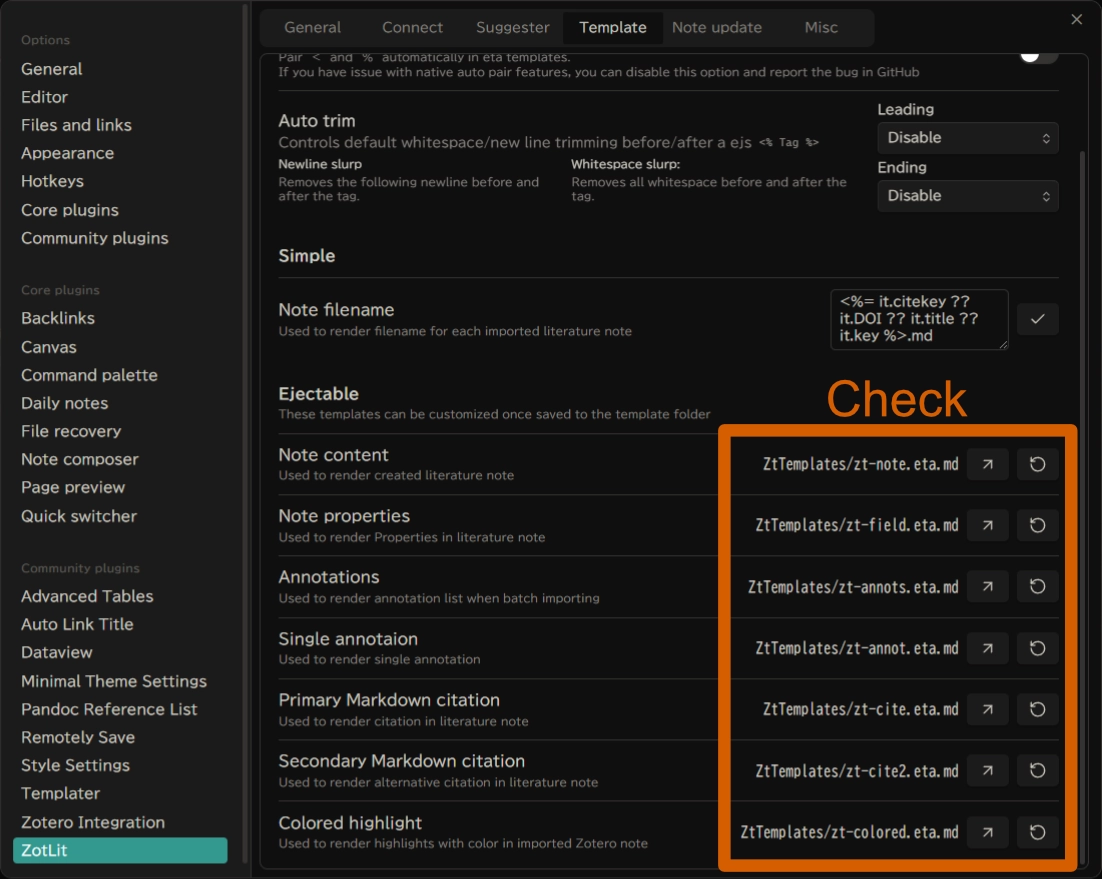This screenshot has height=879, width=1102.
Task: Reset the Annotations template to default
Action: pyautogui.click(x=1037, y=587)
